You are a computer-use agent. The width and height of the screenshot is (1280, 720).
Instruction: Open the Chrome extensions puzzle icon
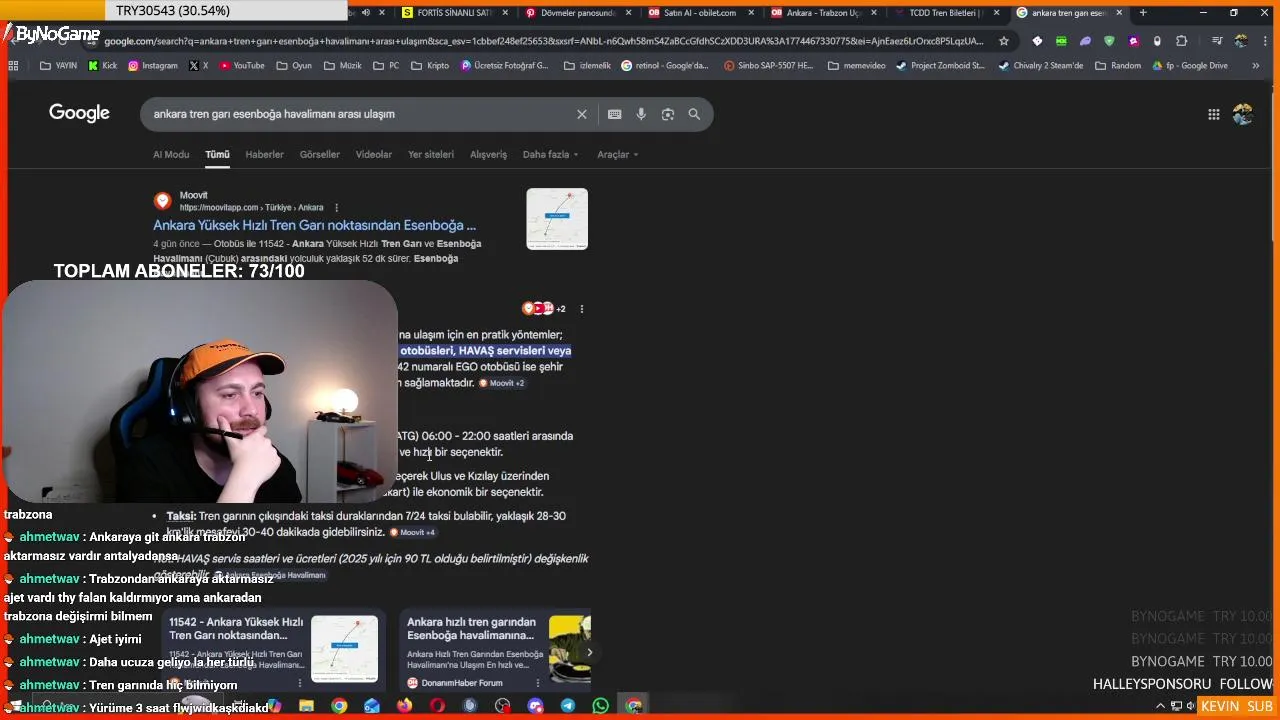1182,41
